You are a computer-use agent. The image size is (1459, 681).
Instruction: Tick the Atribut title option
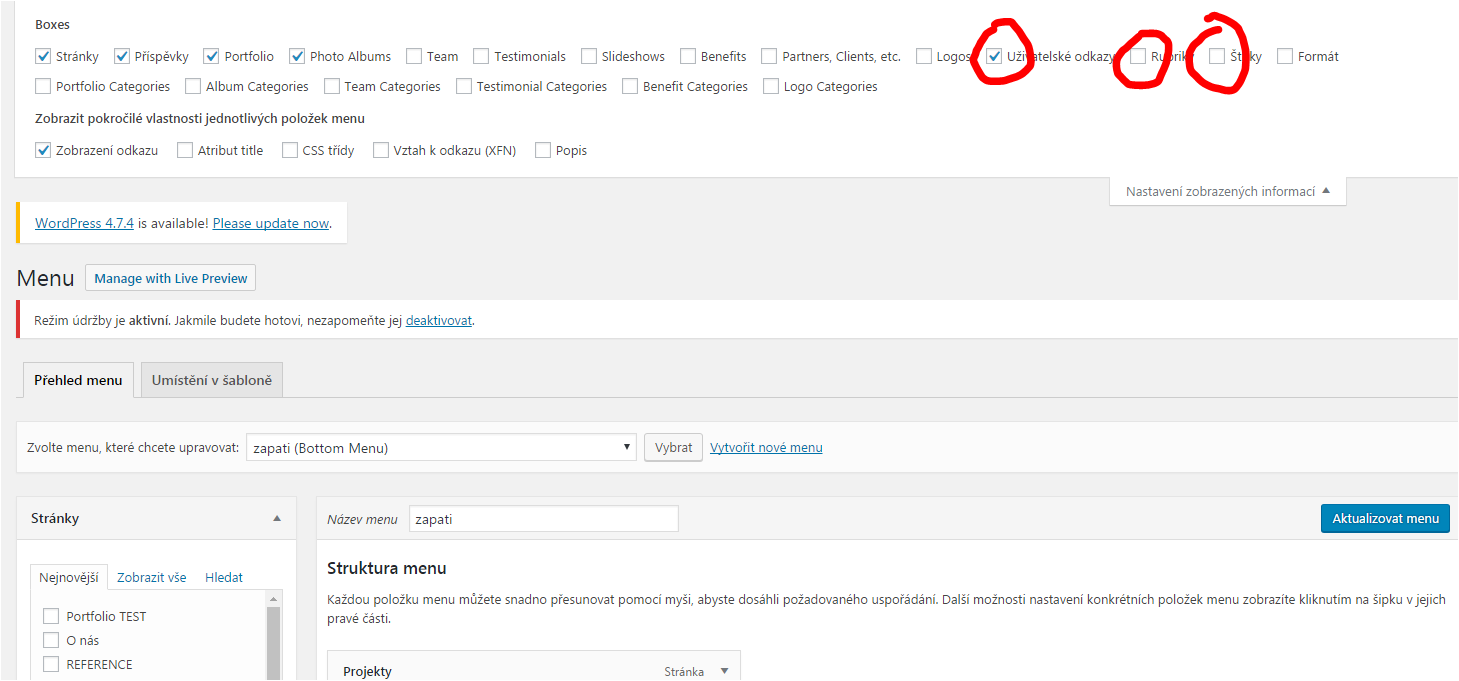pyautogui.click(x=185, y=151)
